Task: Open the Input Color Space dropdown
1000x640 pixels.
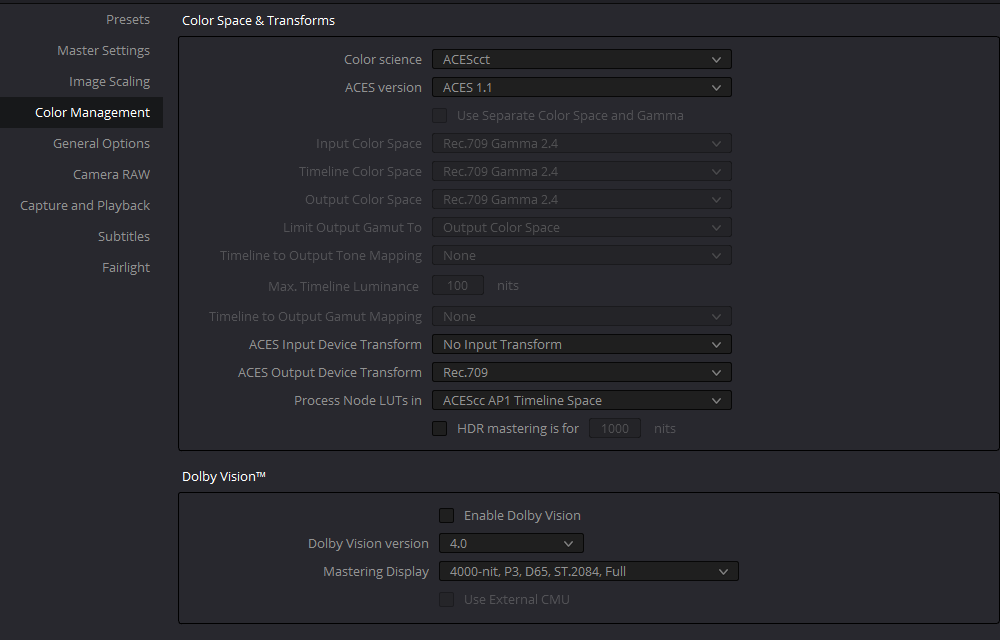Action: pos(582,143)
